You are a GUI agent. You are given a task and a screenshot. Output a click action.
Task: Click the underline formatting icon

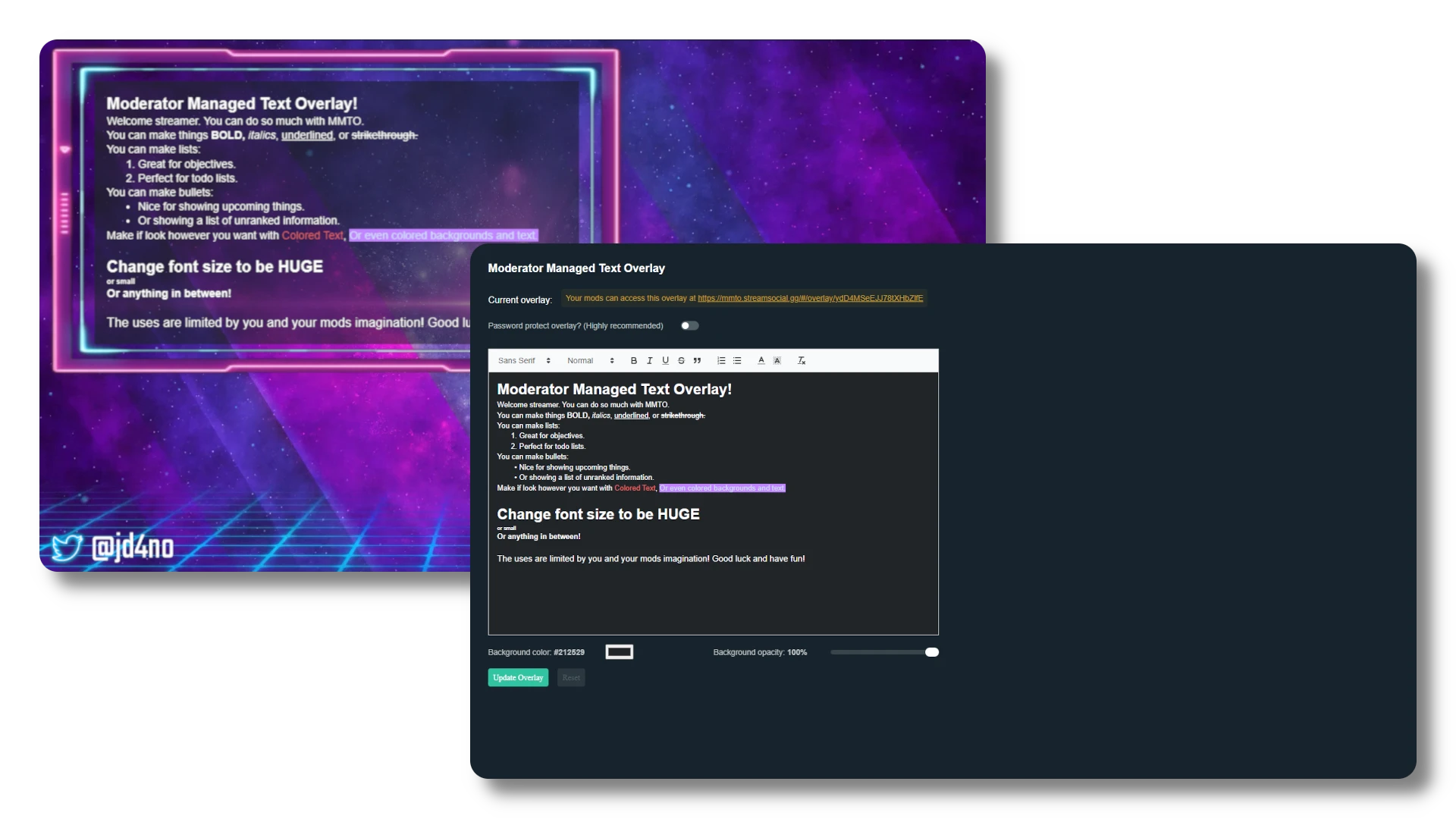665,361
